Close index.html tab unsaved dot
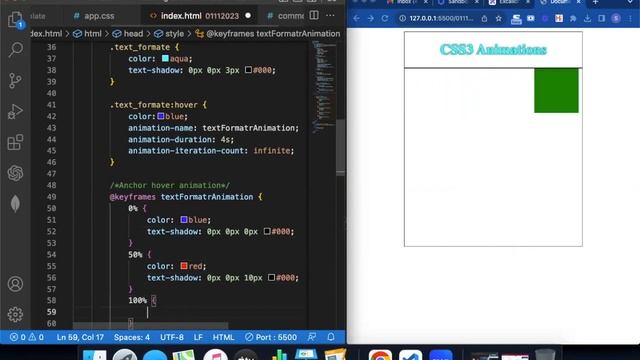 pos(248,16)
